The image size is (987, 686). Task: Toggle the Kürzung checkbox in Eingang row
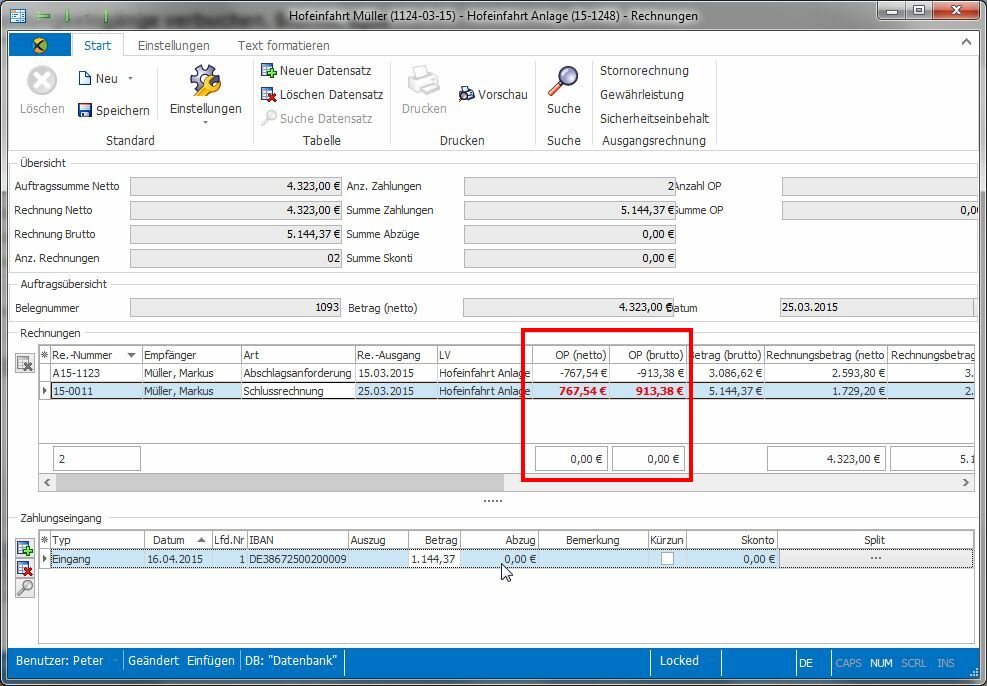point(667,559)
